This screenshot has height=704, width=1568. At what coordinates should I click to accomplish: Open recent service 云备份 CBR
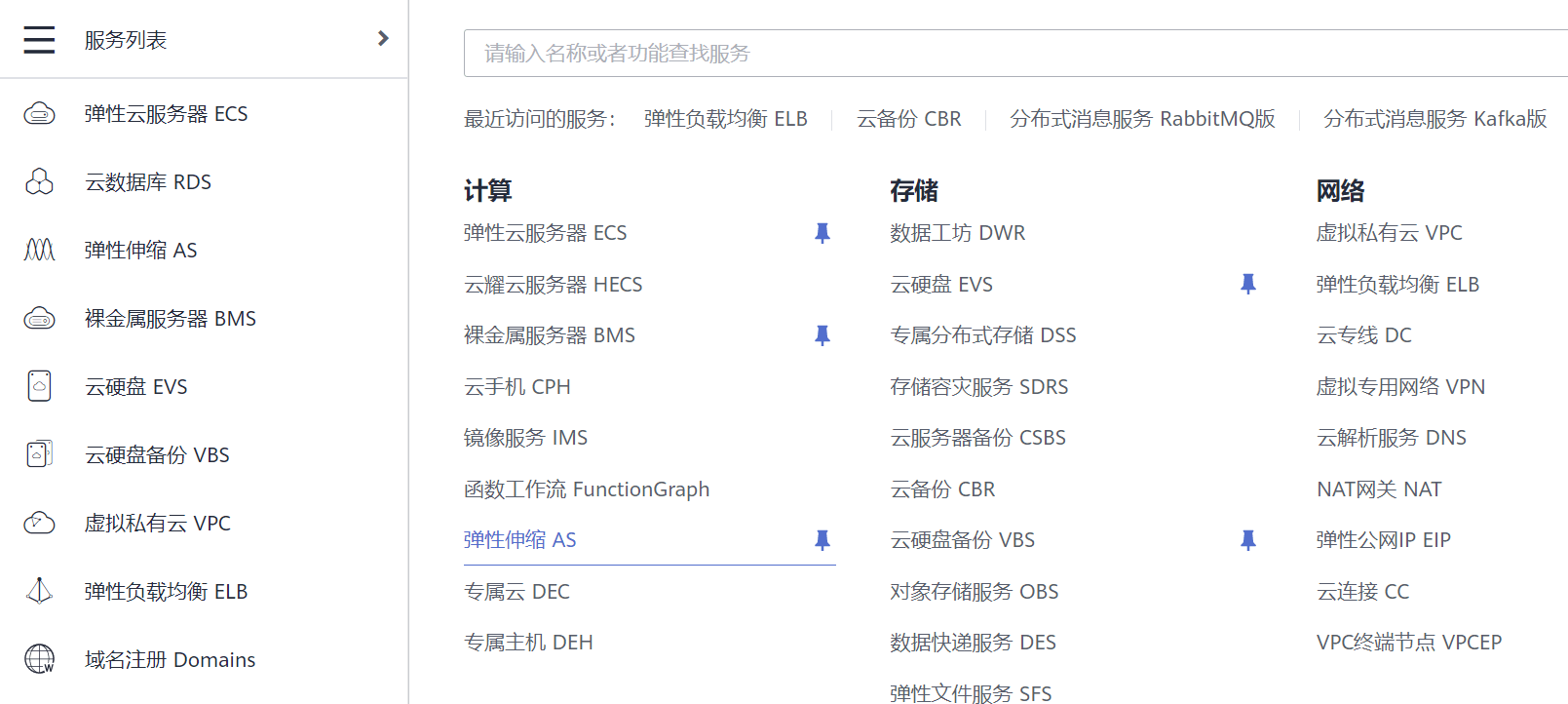[x=909, y=119]
